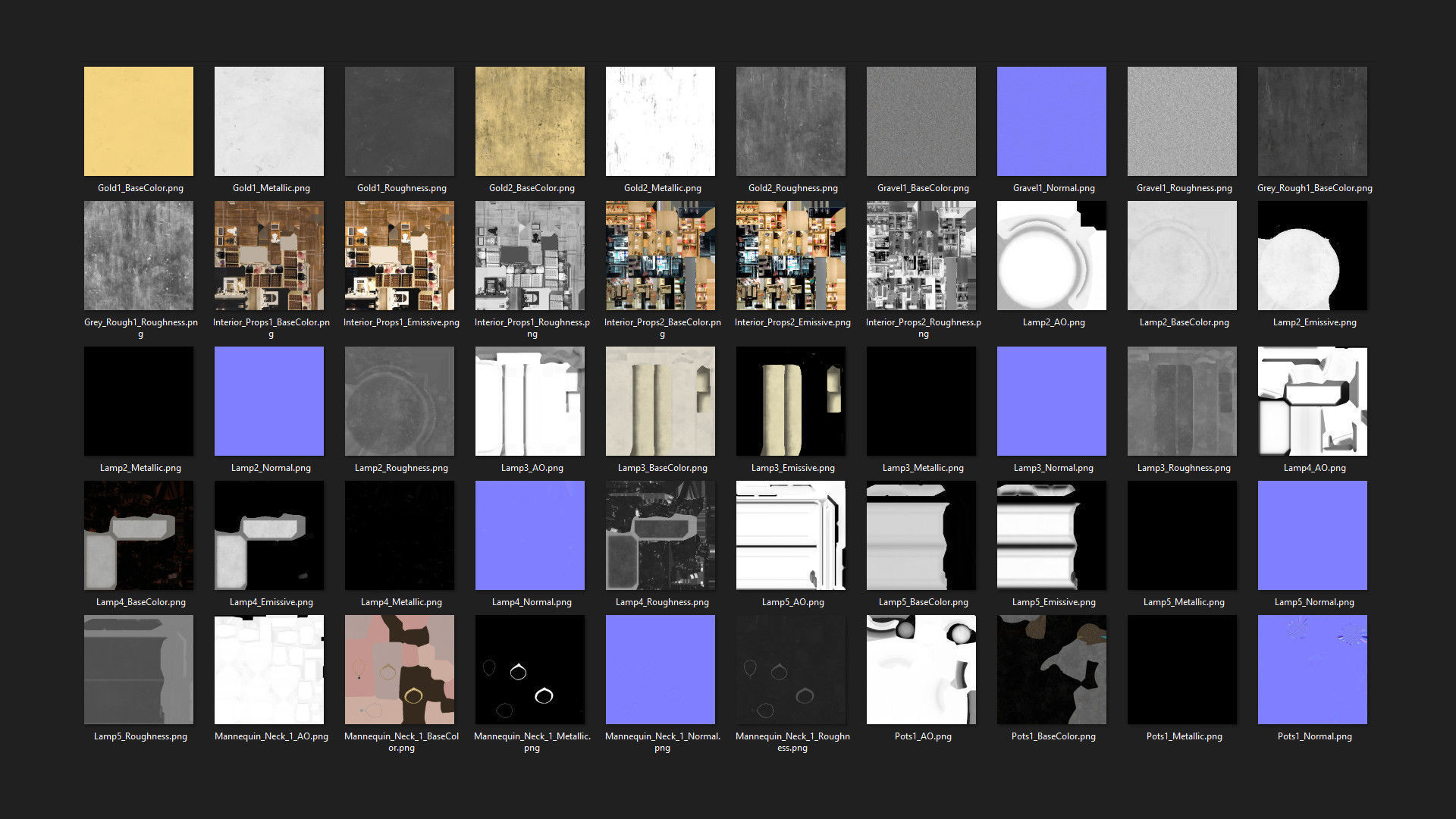1456x819 pixels.
Task: Select Lamp3_Emissive.png thumbnail
Action: 791,401
